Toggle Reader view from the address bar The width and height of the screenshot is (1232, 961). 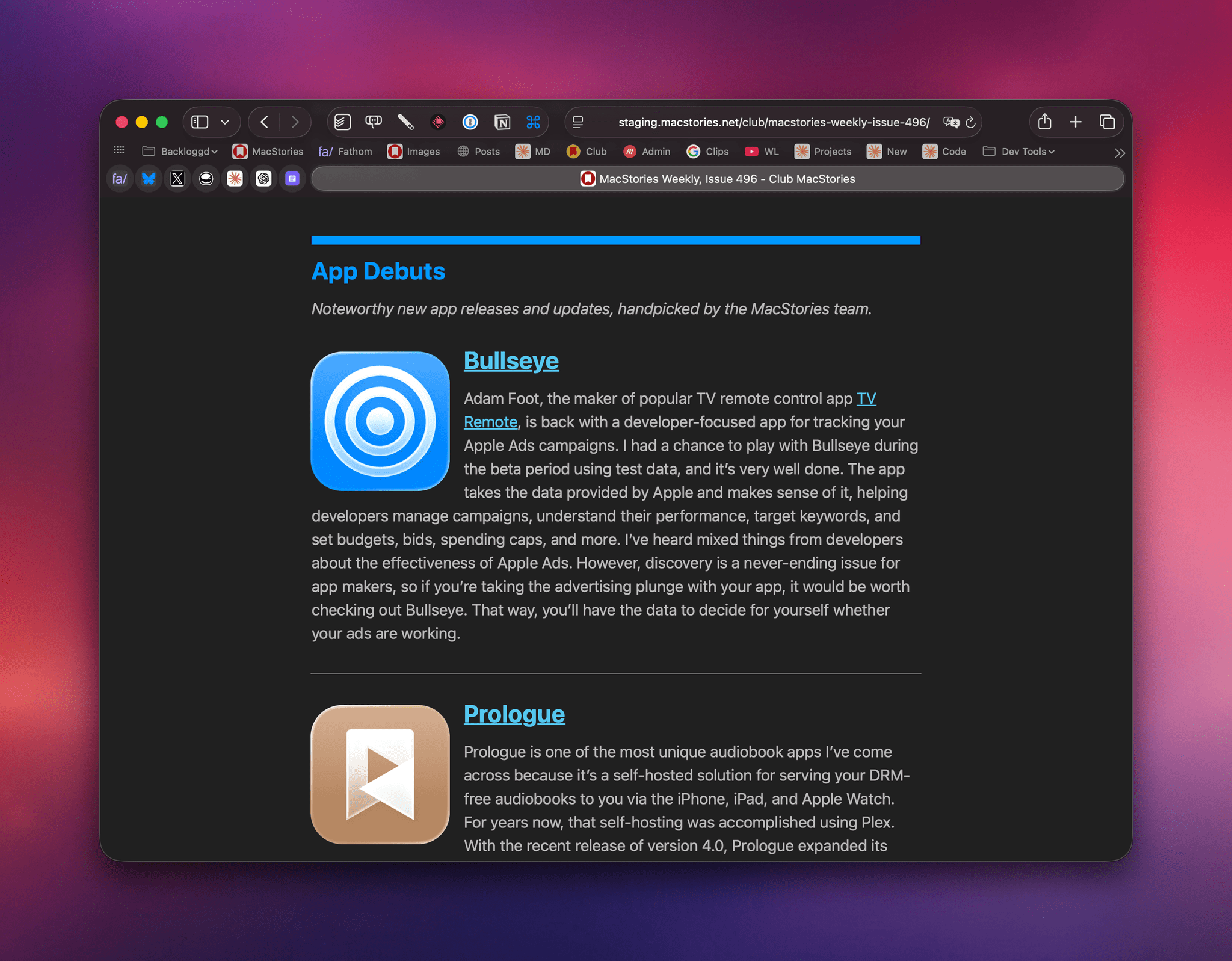click(577, 122)
